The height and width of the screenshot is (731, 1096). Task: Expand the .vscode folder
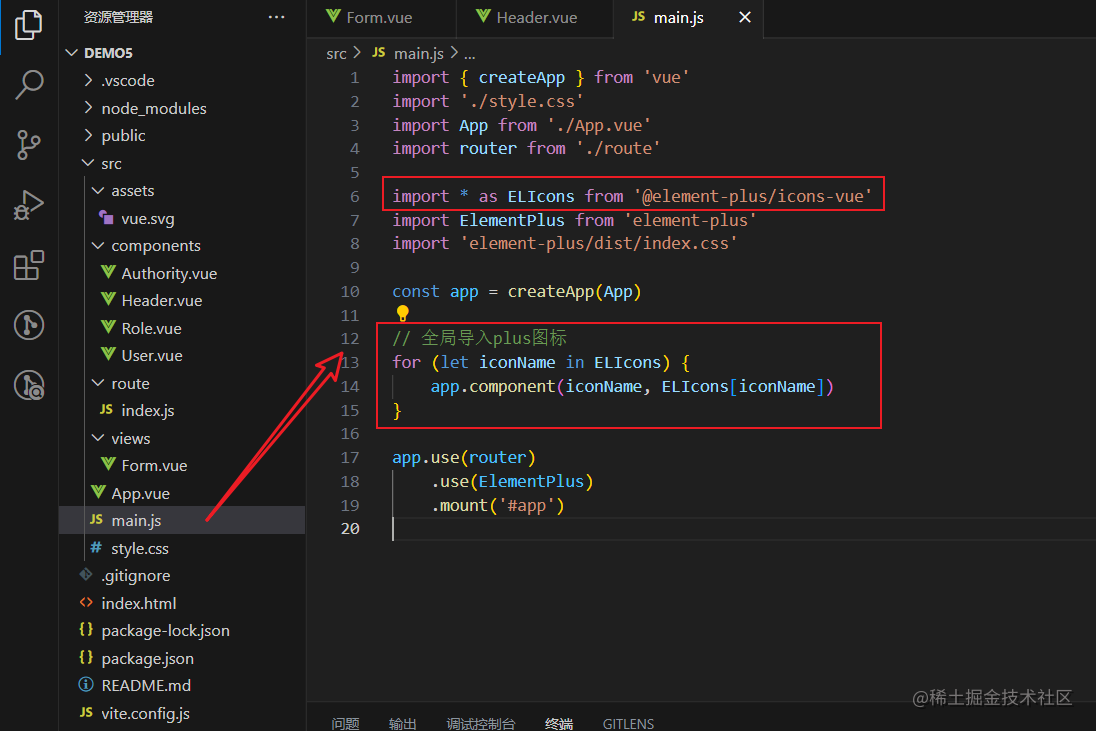pos(88,80)
